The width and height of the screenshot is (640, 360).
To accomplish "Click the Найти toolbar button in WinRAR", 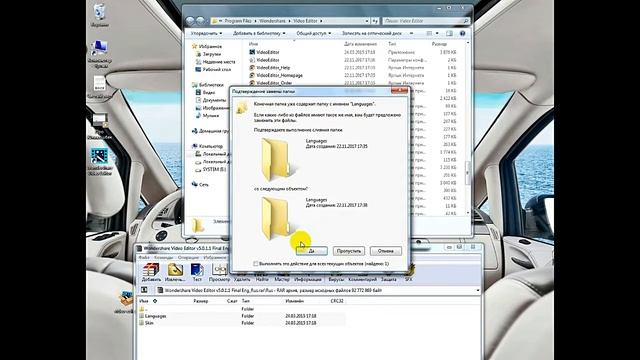I will pyautogui.click(x=262, y=279).
